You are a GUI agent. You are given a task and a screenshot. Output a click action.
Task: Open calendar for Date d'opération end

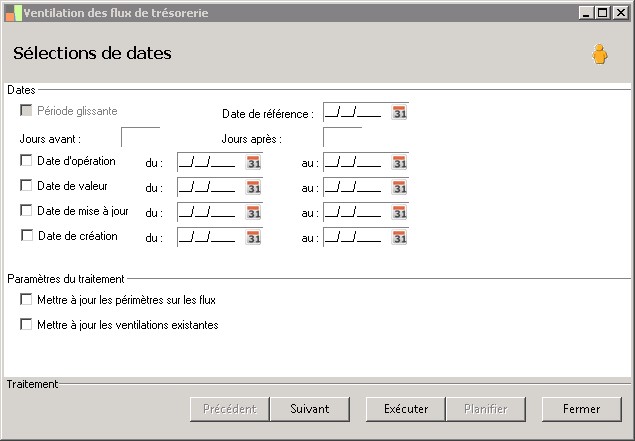coord(400,162)
